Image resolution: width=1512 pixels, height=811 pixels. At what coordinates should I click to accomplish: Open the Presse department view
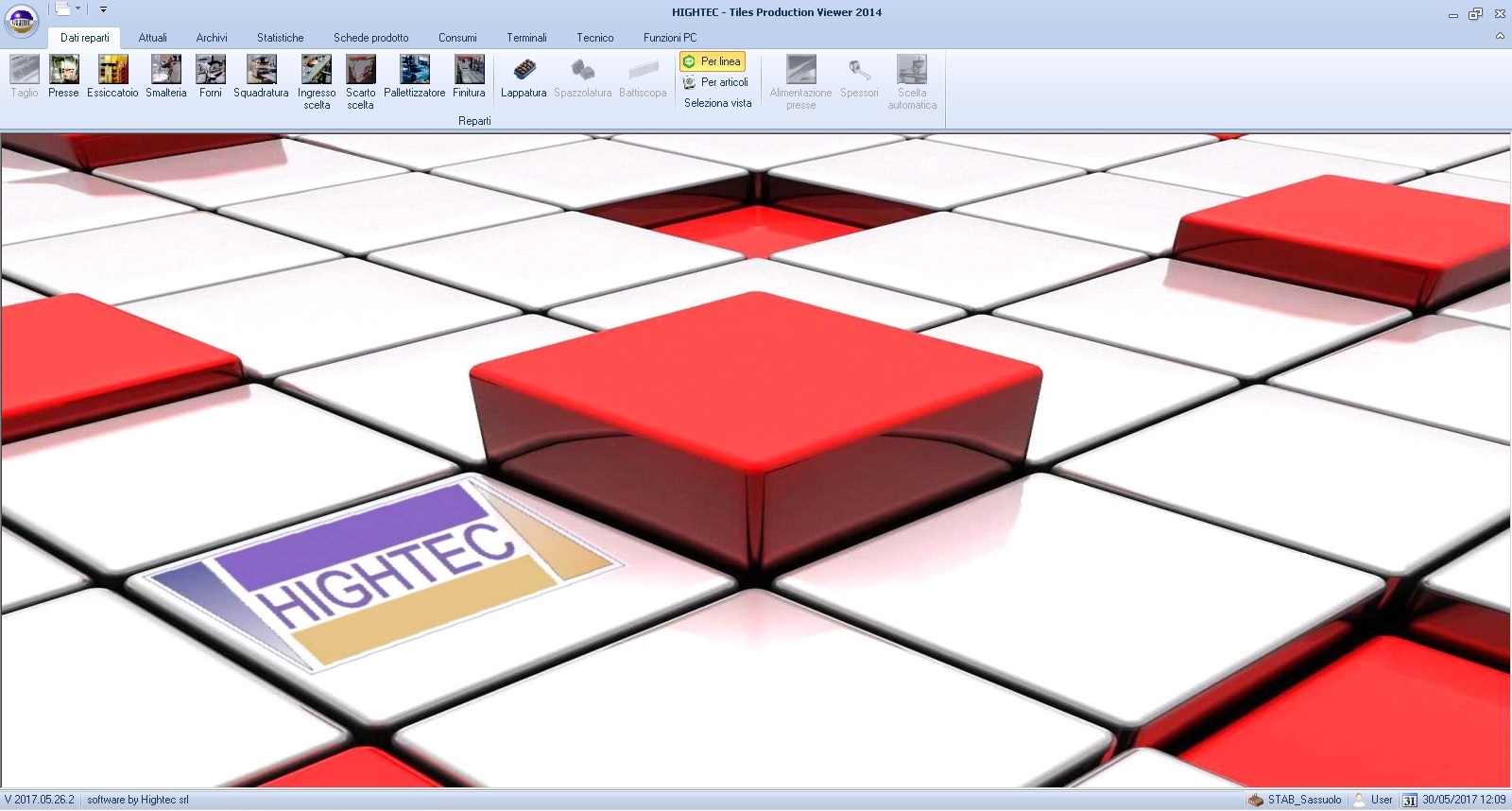[63, 77]
